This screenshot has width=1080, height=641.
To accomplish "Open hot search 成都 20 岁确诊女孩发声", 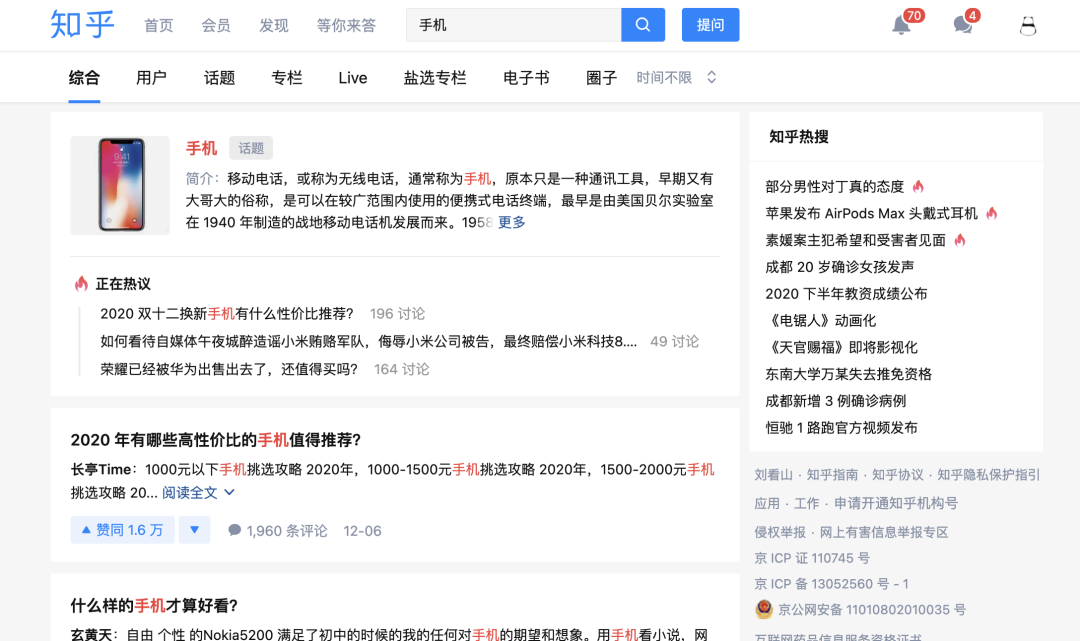I will coord(840,267).
